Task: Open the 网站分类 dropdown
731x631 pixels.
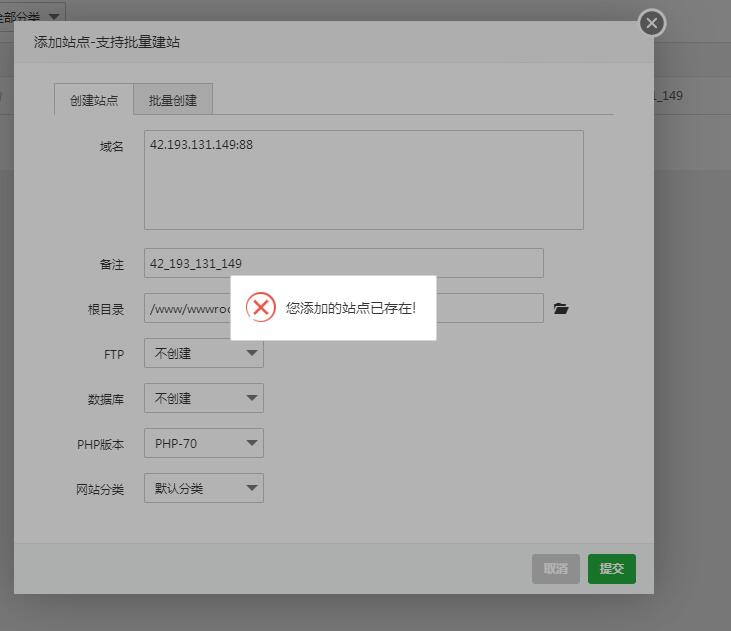Action: [204, 488]
